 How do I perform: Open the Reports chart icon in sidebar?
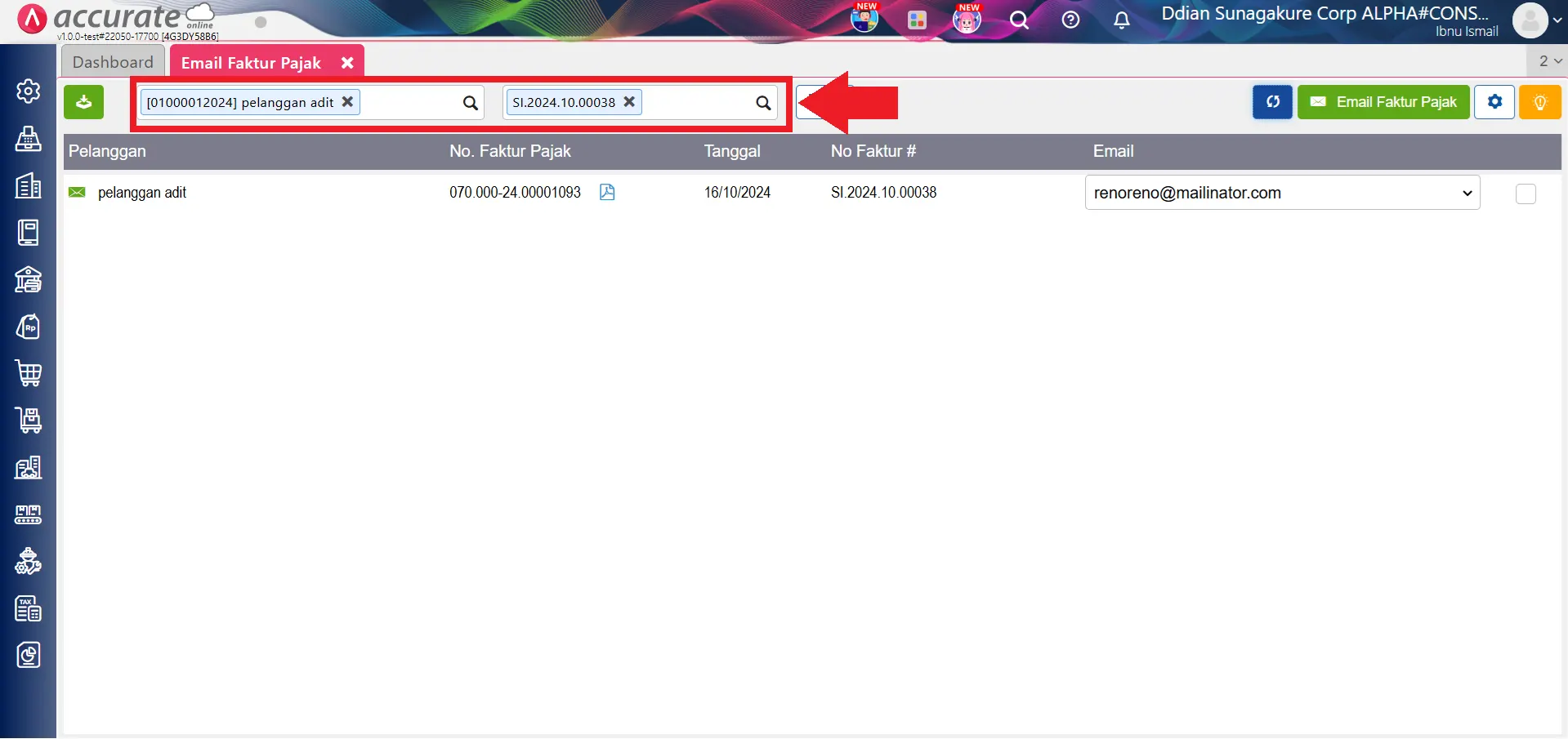point(29,655)
